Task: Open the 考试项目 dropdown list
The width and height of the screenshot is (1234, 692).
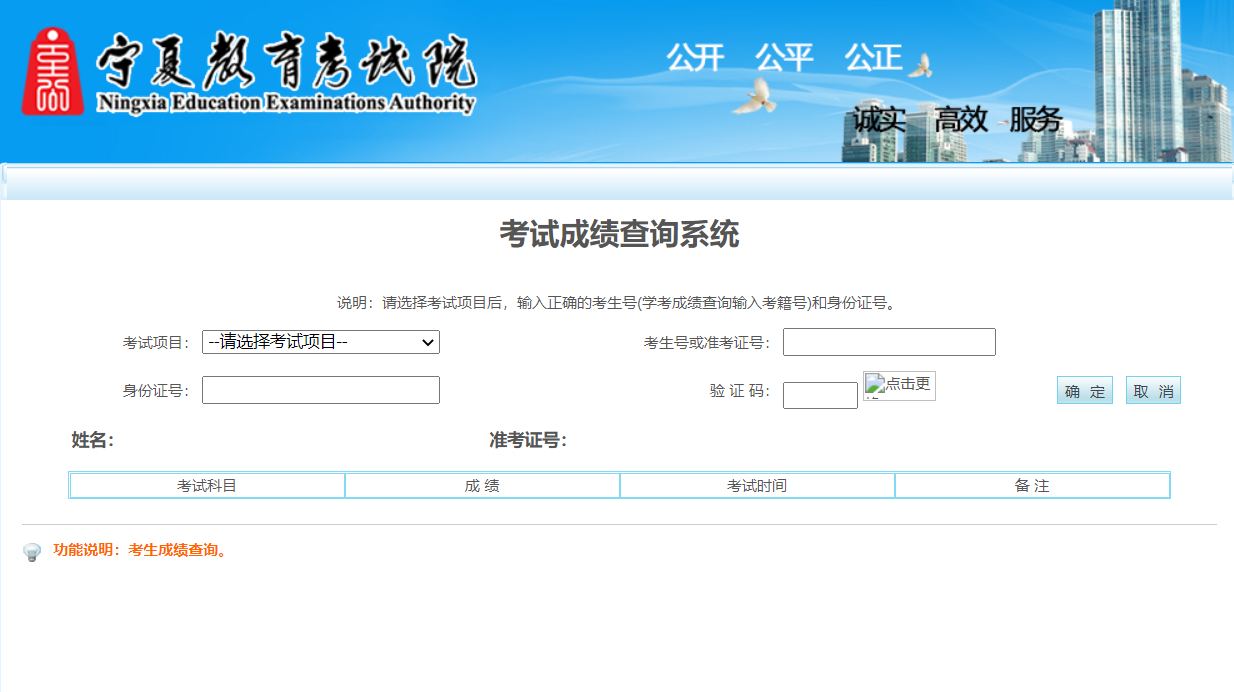Action: click(320, 342)
